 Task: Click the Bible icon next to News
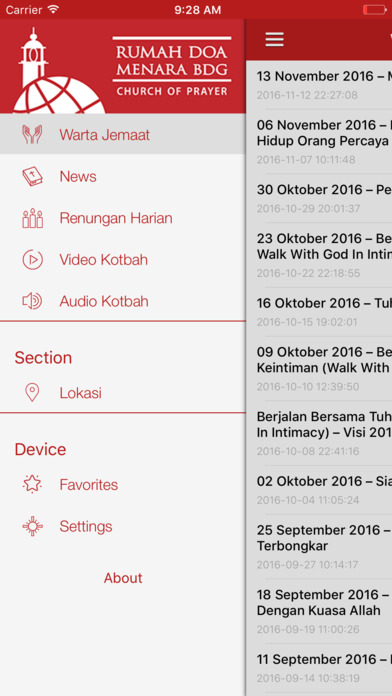(x=32, y=176)
